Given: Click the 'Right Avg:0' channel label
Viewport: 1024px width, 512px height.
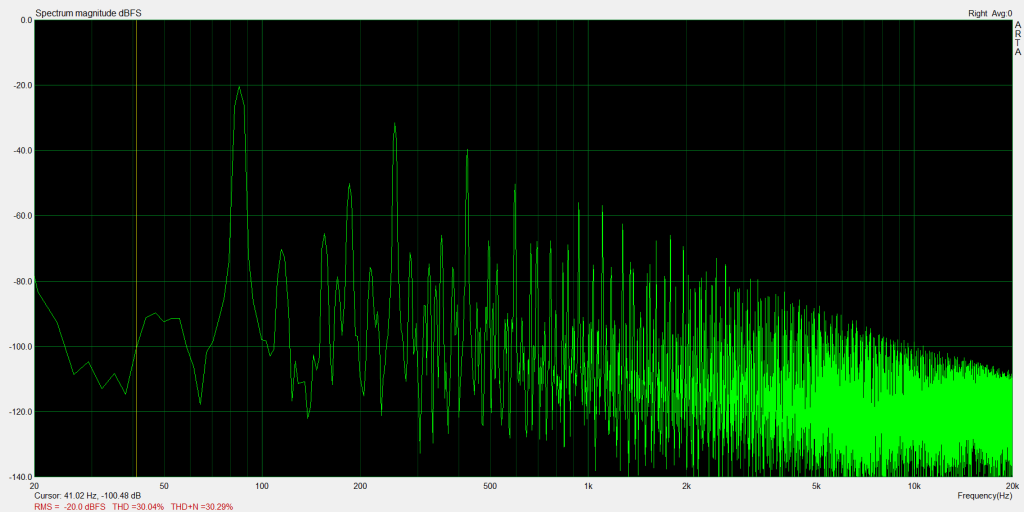Looking at the screenshot, I should click(990, 13).
